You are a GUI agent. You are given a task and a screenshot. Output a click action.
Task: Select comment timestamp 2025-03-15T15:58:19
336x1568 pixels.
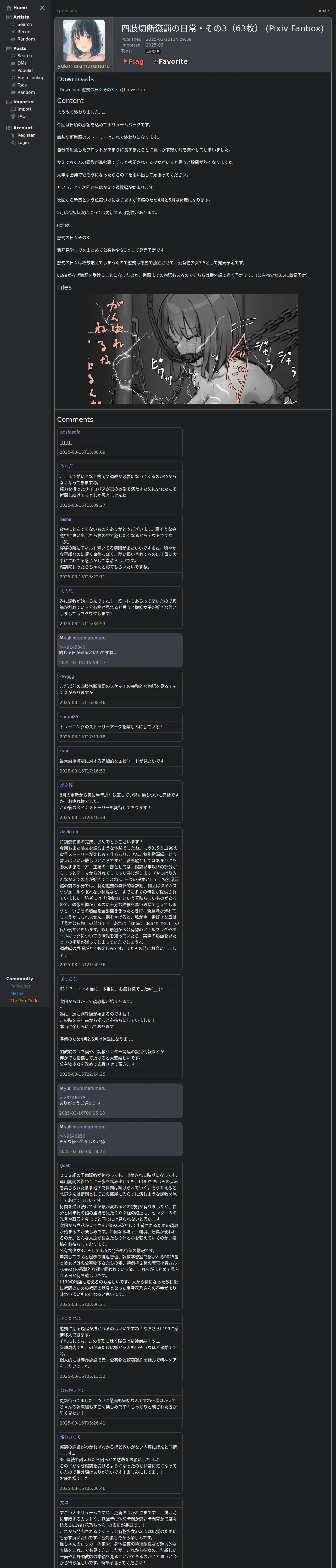82,662
